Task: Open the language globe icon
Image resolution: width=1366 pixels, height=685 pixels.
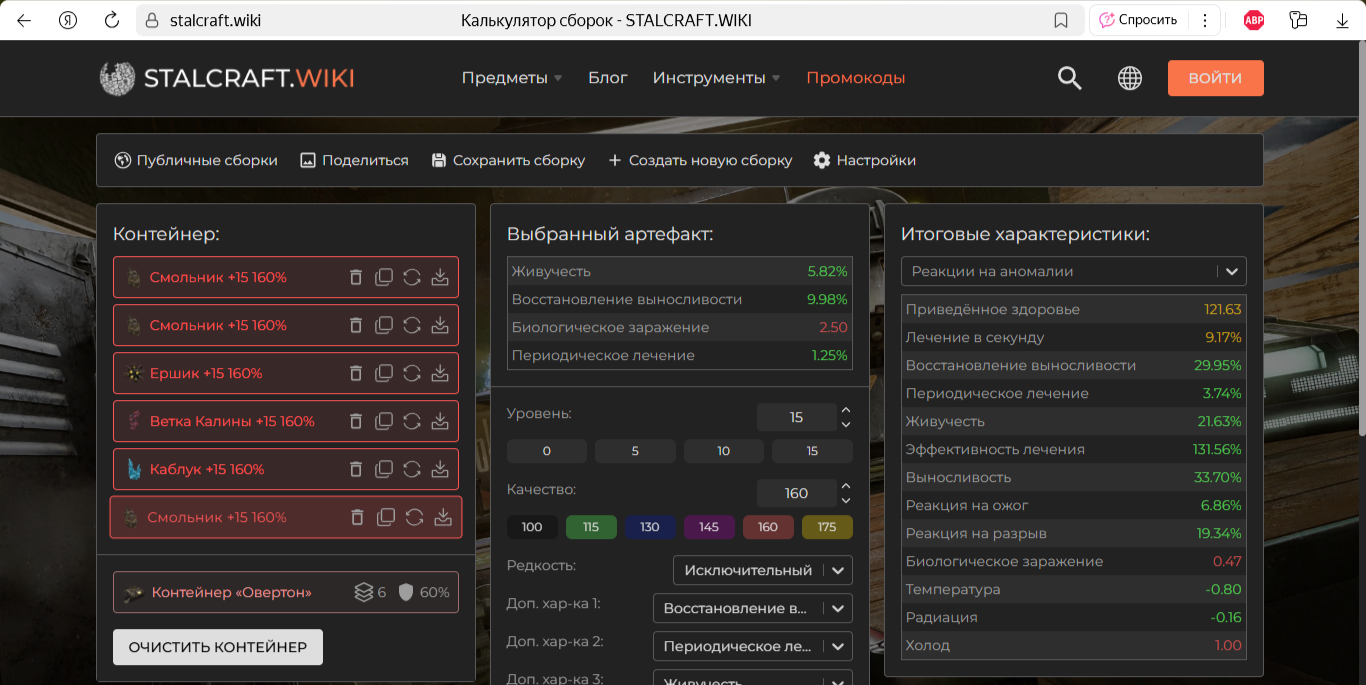Action: [x=1130, y=78]
